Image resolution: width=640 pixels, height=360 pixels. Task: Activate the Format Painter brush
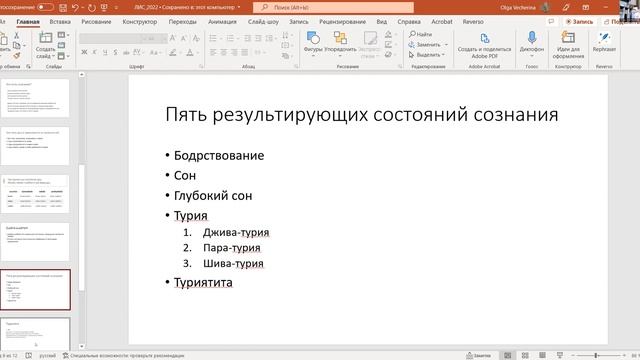(17, 55)
